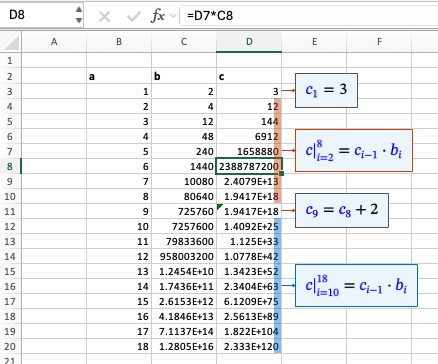Image resolution: width=438 pixels, height=364 pixels.
Task: Click the Select All corner triangle
Action: tap(12, 43)
